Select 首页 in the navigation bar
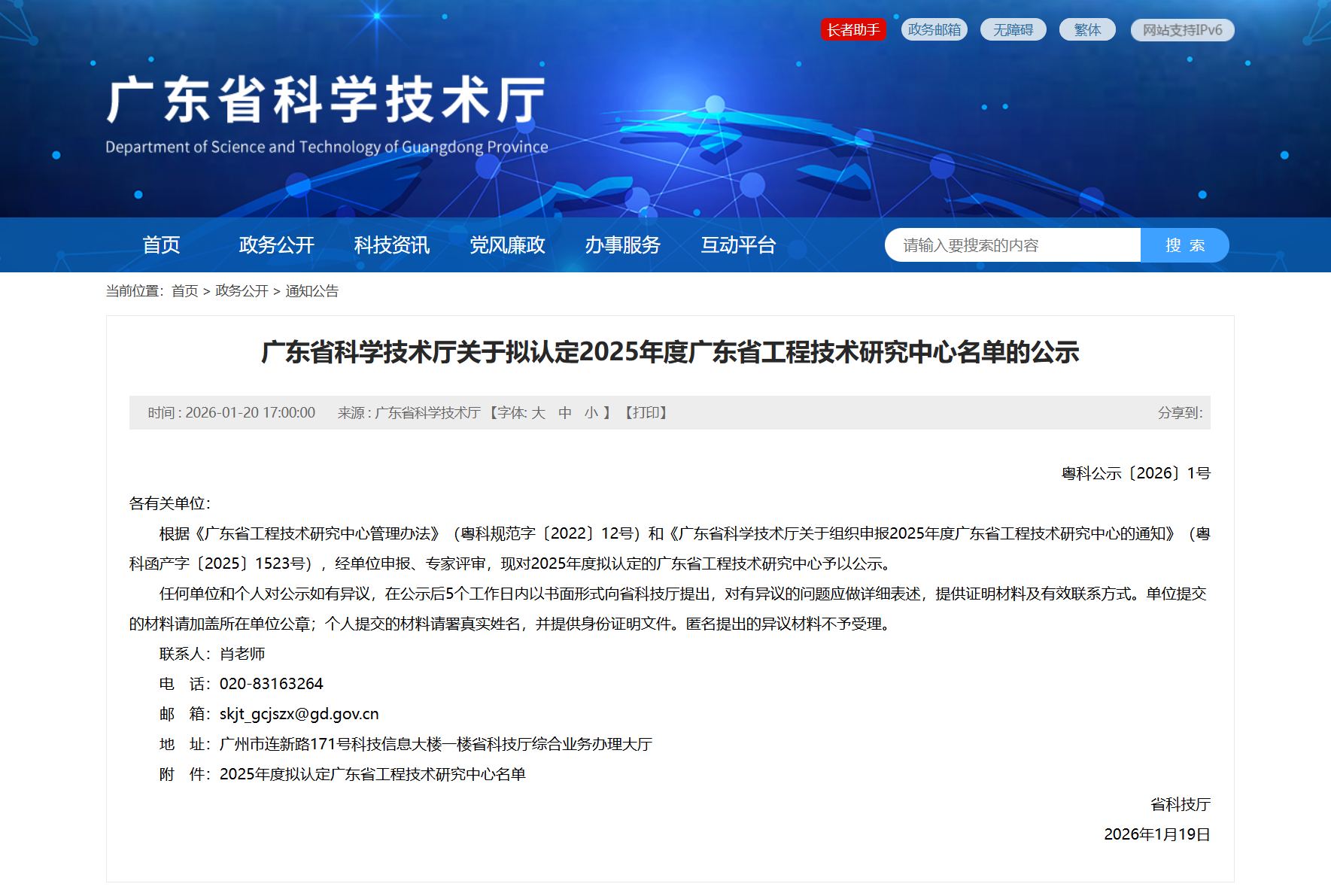The width and height of the screenshot is (1331, 896). point(162,245)
